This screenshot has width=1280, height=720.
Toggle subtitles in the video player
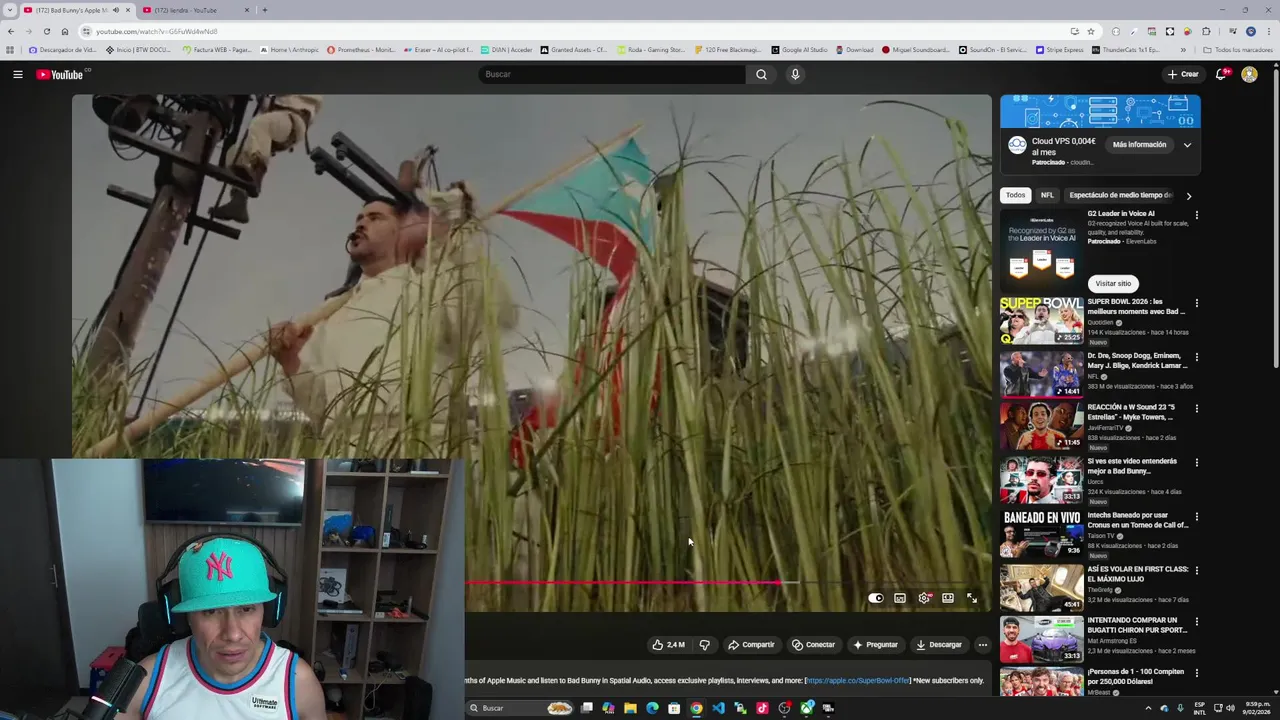pyautogui.click(x=900, y=598)
